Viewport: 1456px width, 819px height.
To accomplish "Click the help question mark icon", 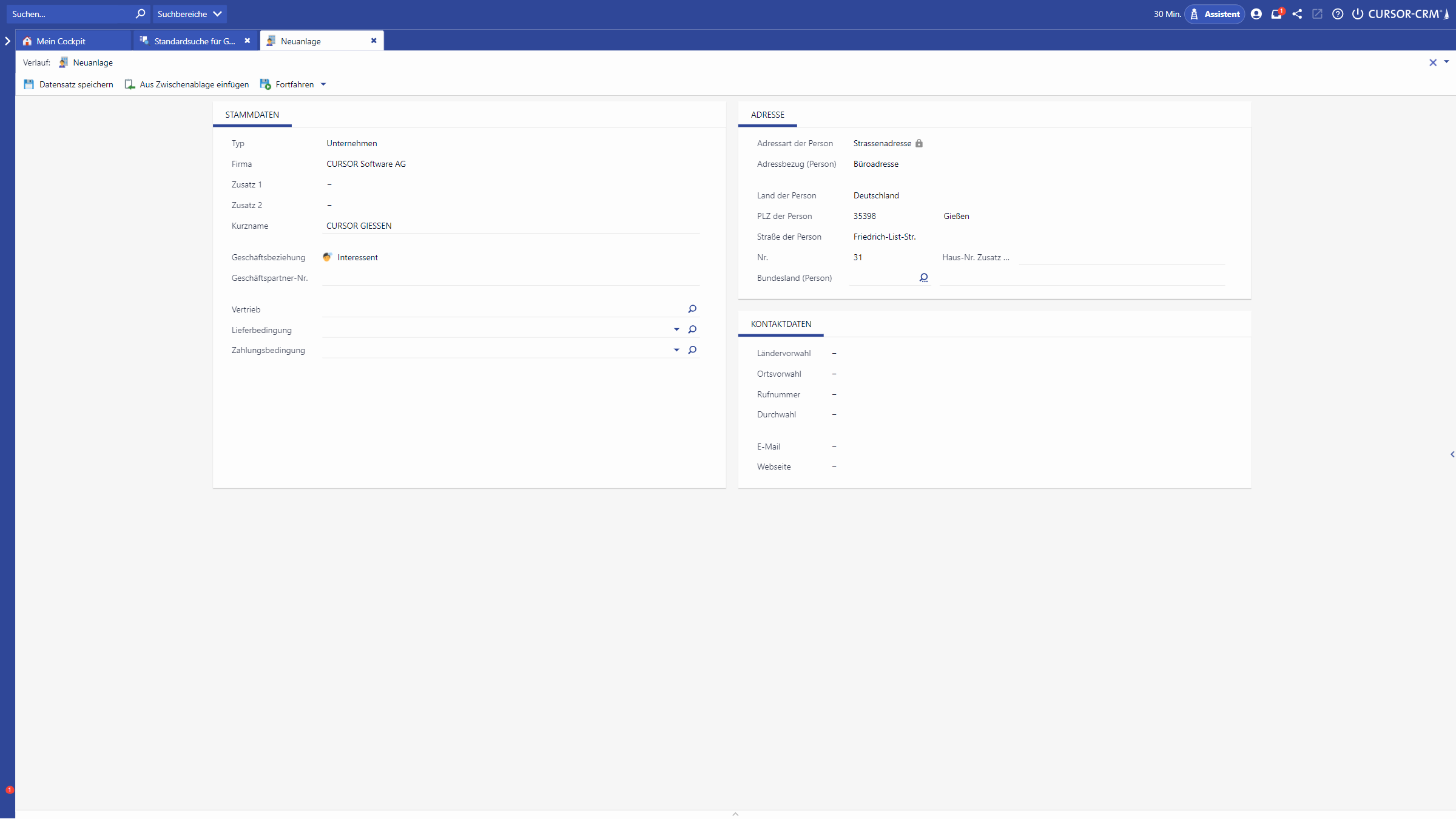I will point(1338,13).
